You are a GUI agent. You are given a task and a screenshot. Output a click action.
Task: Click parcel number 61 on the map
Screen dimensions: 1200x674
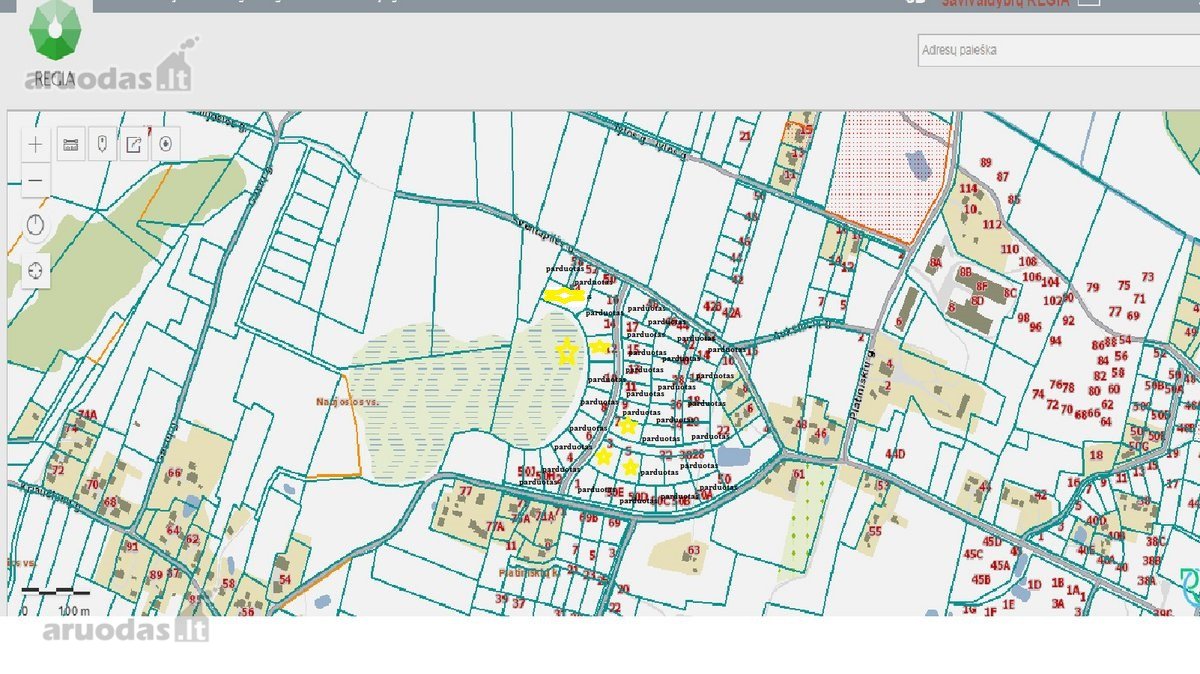pos(798,474)
